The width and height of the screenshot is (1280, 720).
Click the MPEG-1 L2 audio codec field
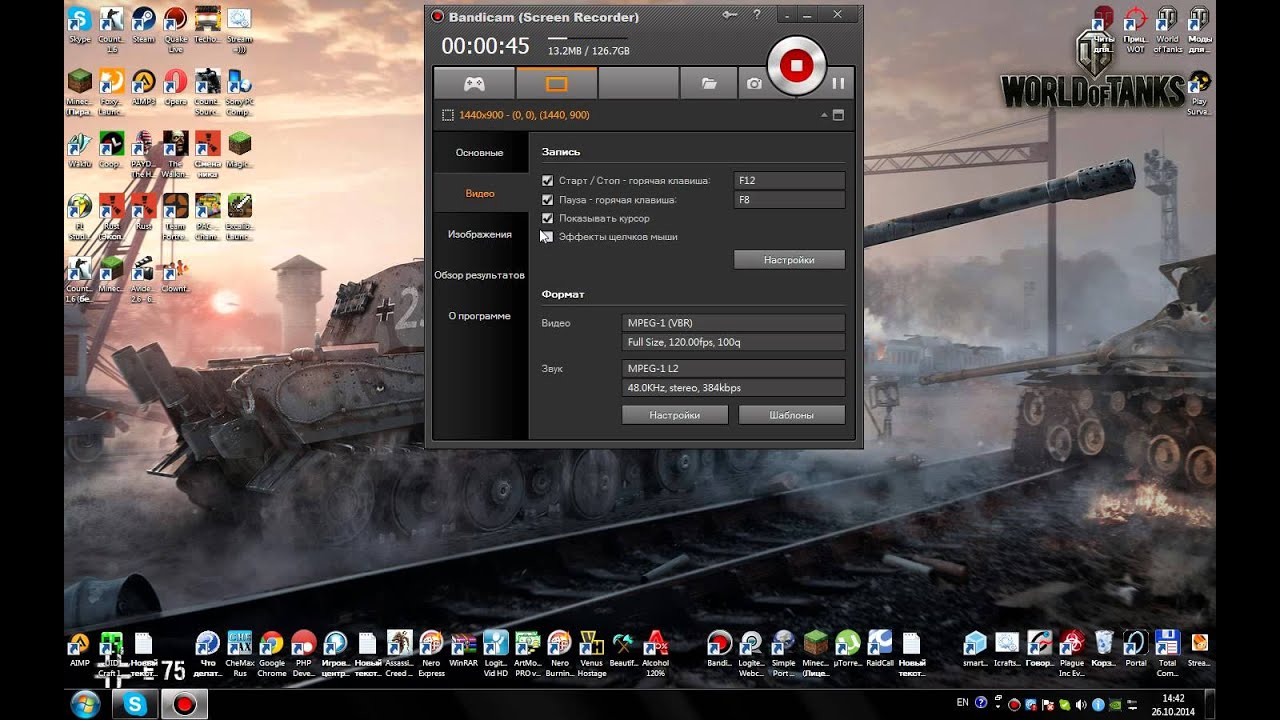pos(733,369)
